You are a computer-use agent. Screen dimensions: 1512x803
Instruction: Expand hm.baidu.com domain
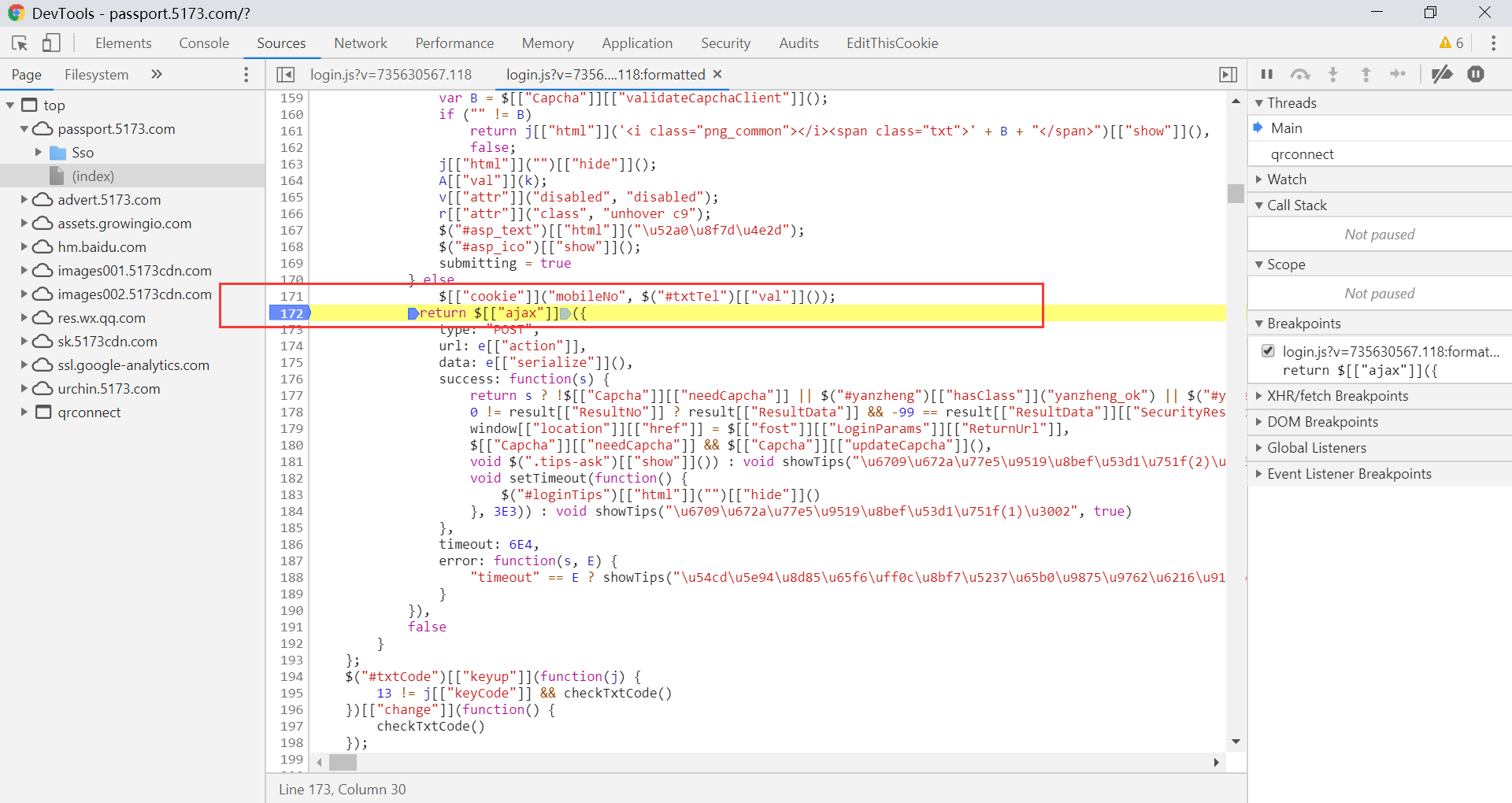click(x=24, y=247)
